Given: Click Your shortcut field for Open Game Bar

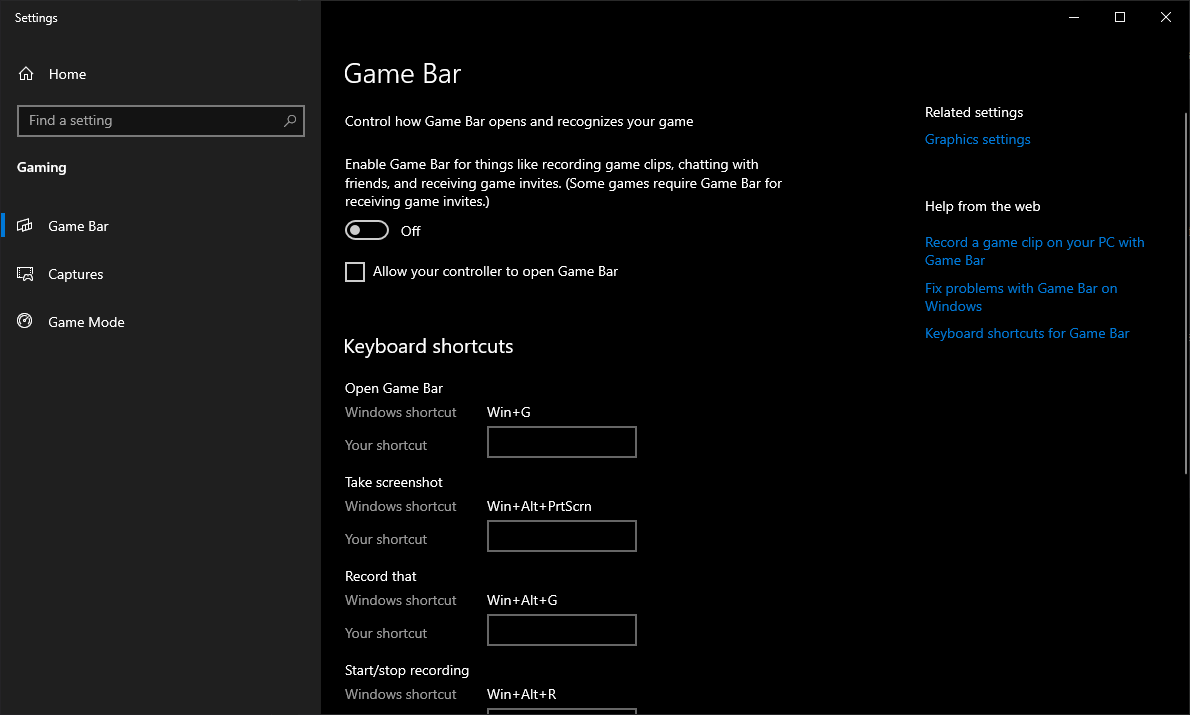Looking at the screenshot, I should tap(562, 442).
